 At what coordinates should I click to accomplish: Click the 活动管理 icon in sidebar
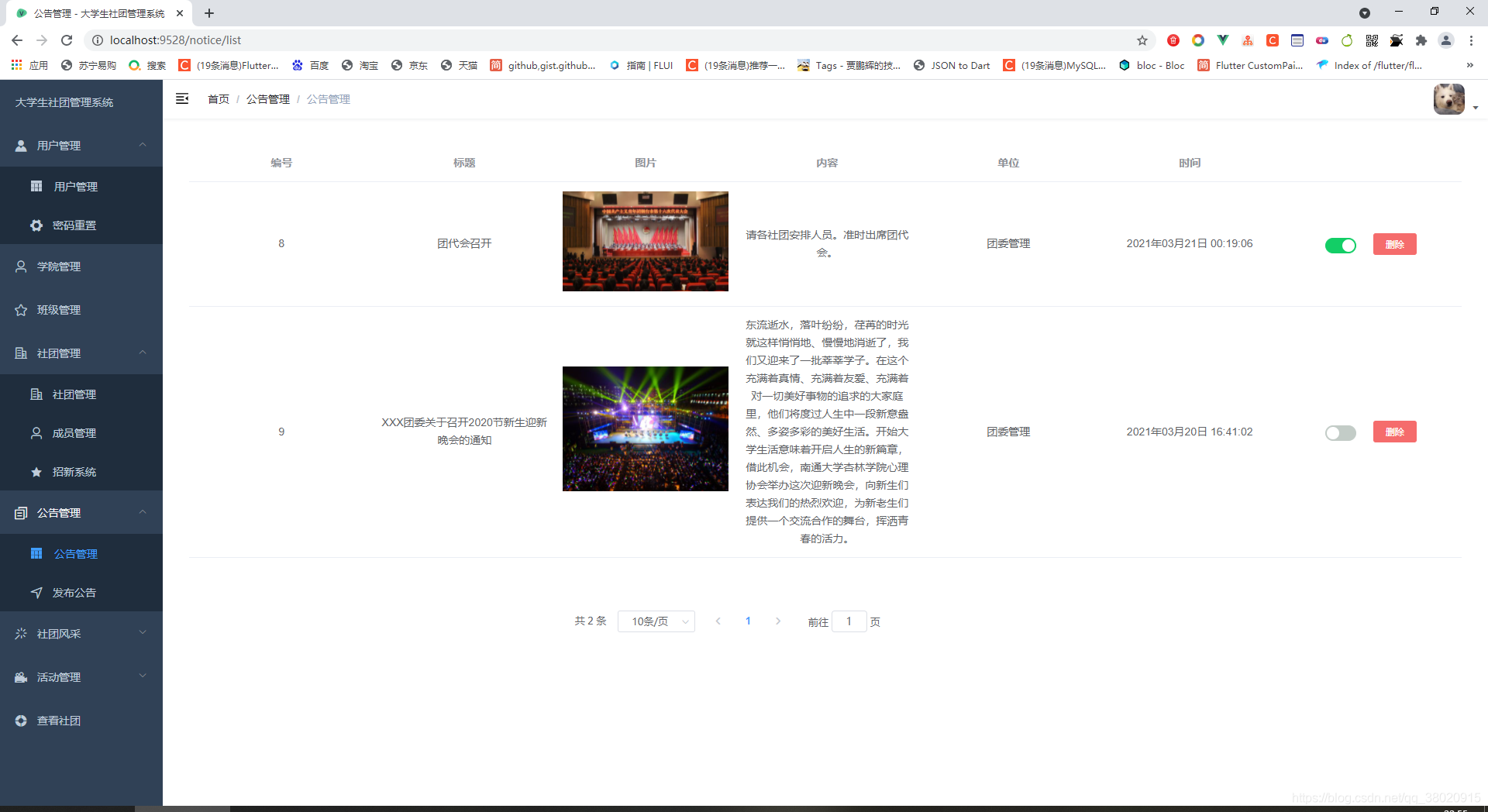[21, 677]
